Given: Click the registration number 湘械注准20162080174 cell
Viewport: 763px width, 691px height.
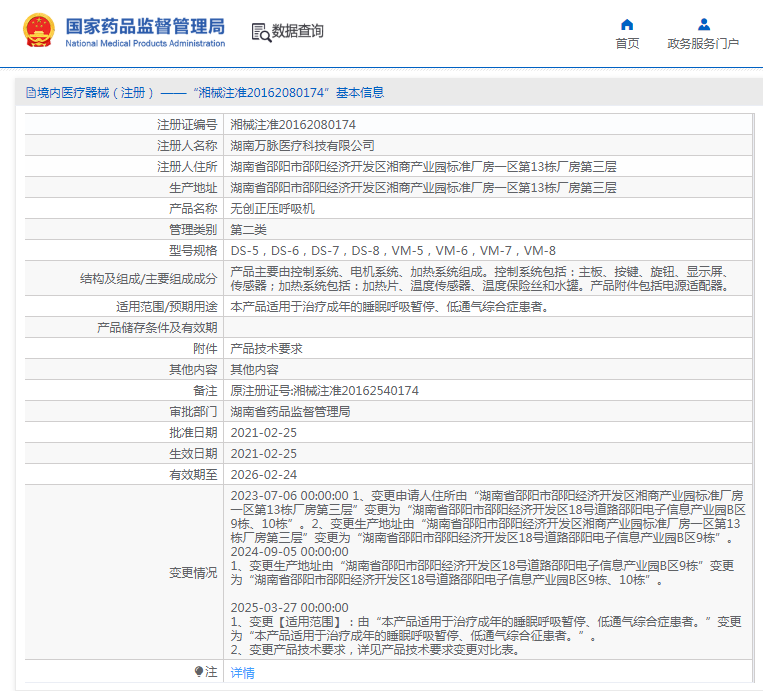Looking at the screenshot, I should (293, 125).
